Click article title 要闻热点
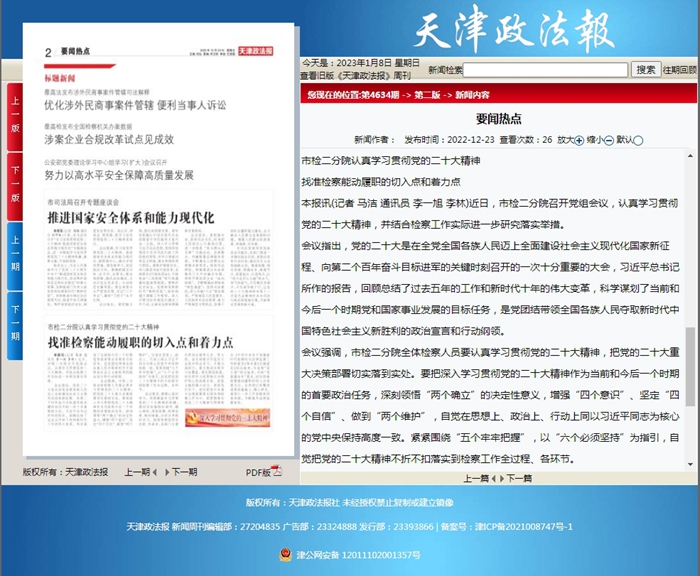This screenshot has width=700, height=576. [499, 119]
